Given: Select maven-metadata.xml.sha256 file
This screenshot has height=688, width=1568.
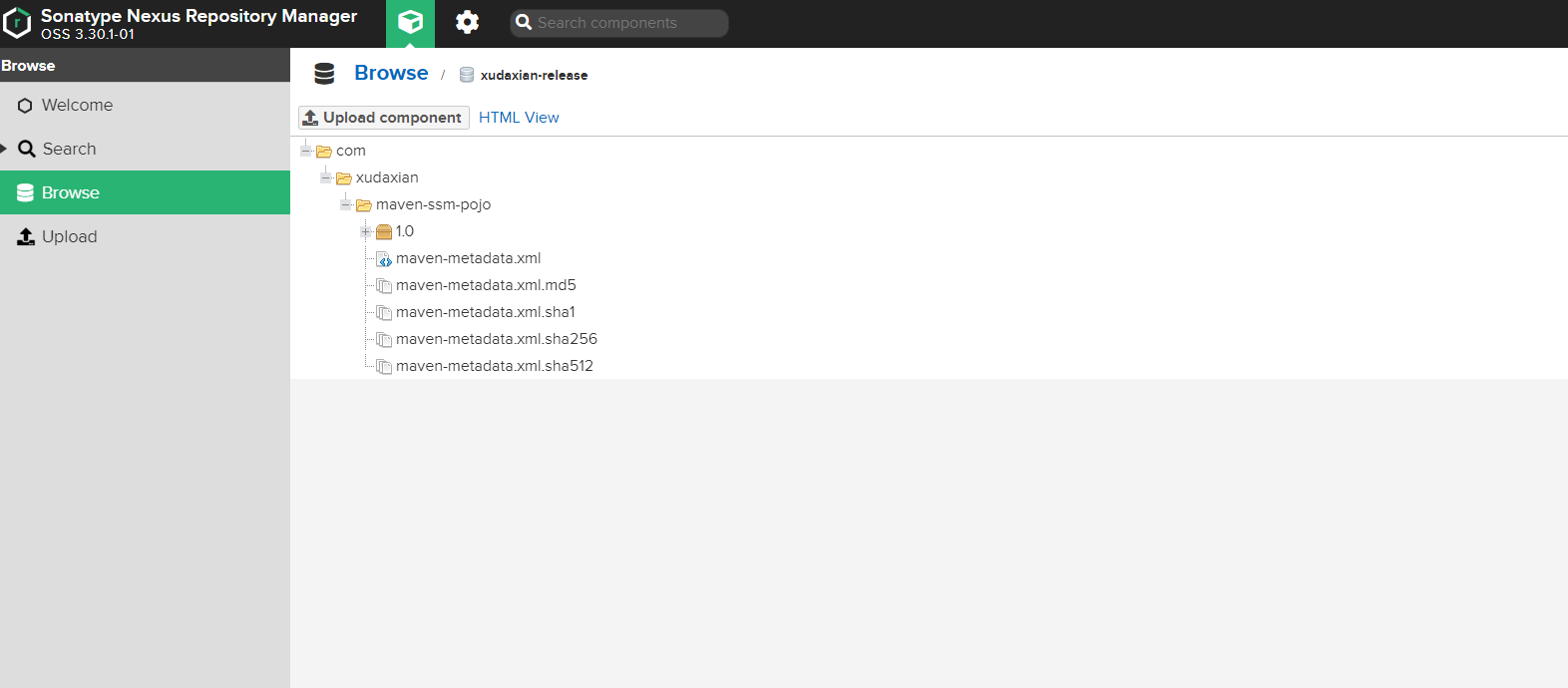Looking at the screenshot, I should [497, 339].
